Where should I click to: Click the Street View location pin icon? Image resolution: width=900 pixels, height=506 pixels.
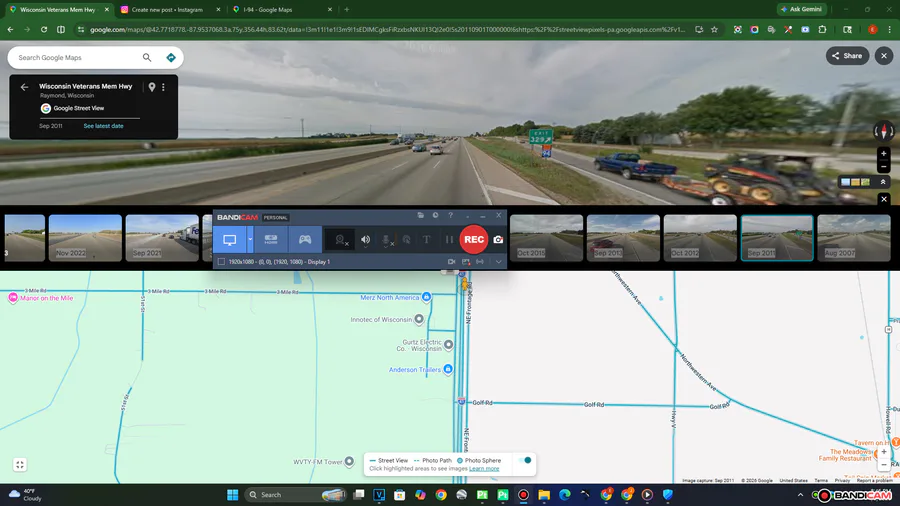152,87
